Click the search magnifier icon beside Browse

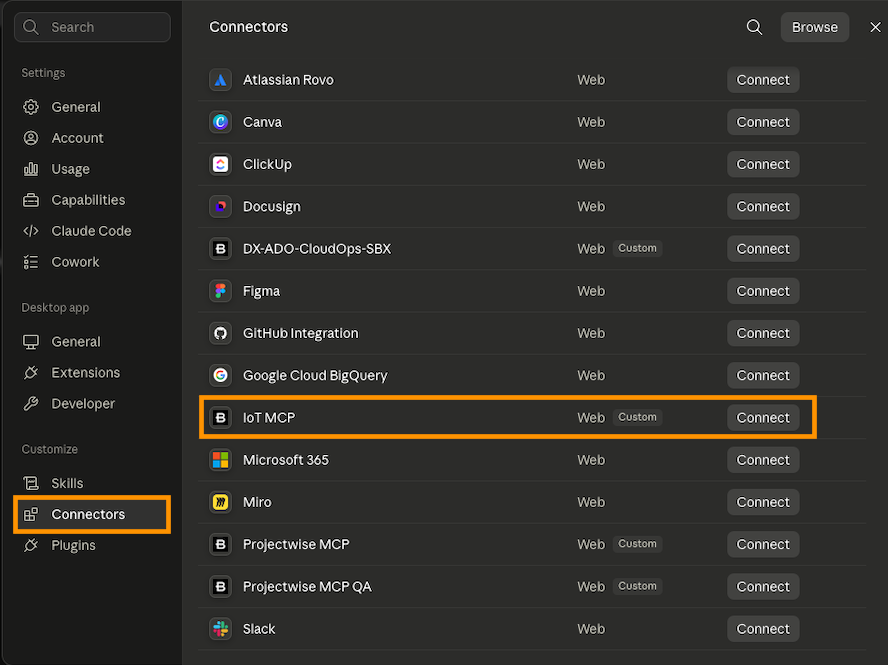[754, 27]
